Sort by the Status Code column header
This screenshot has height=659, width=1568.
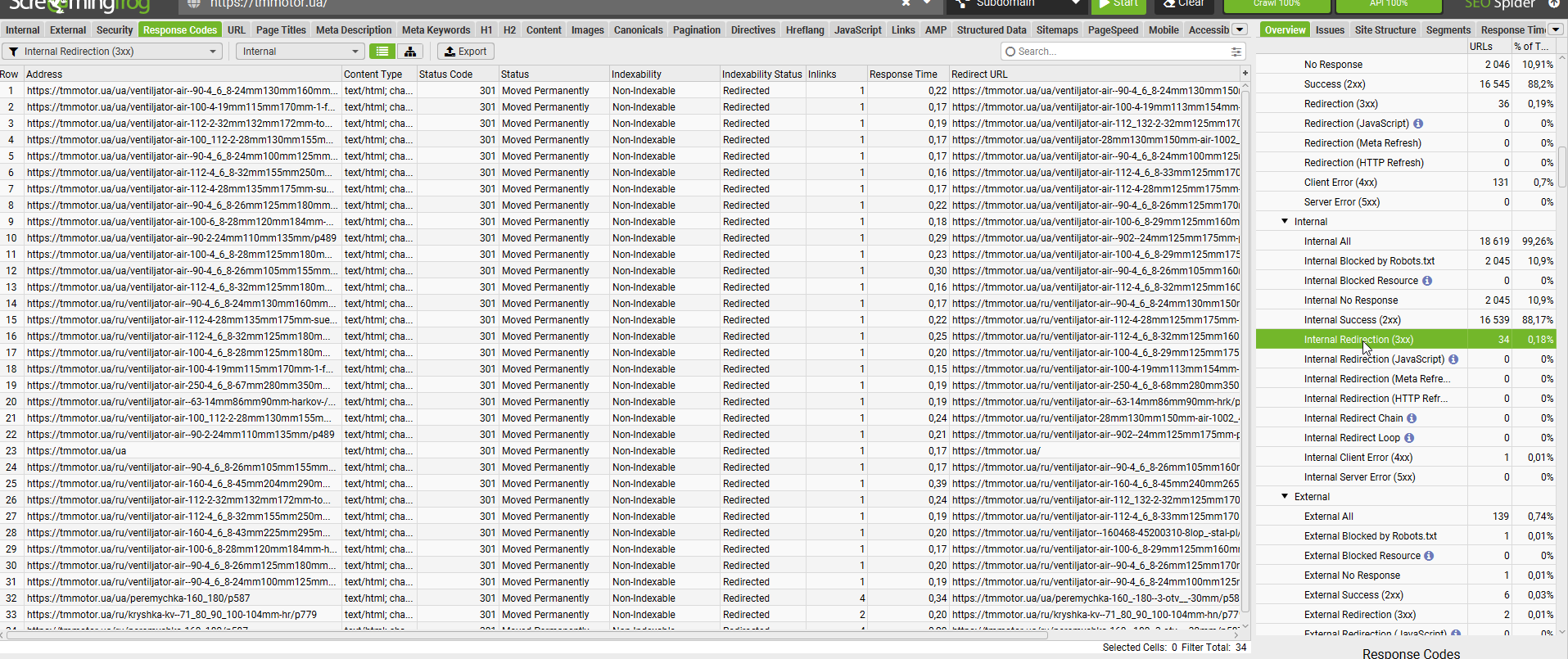point(457,74)
